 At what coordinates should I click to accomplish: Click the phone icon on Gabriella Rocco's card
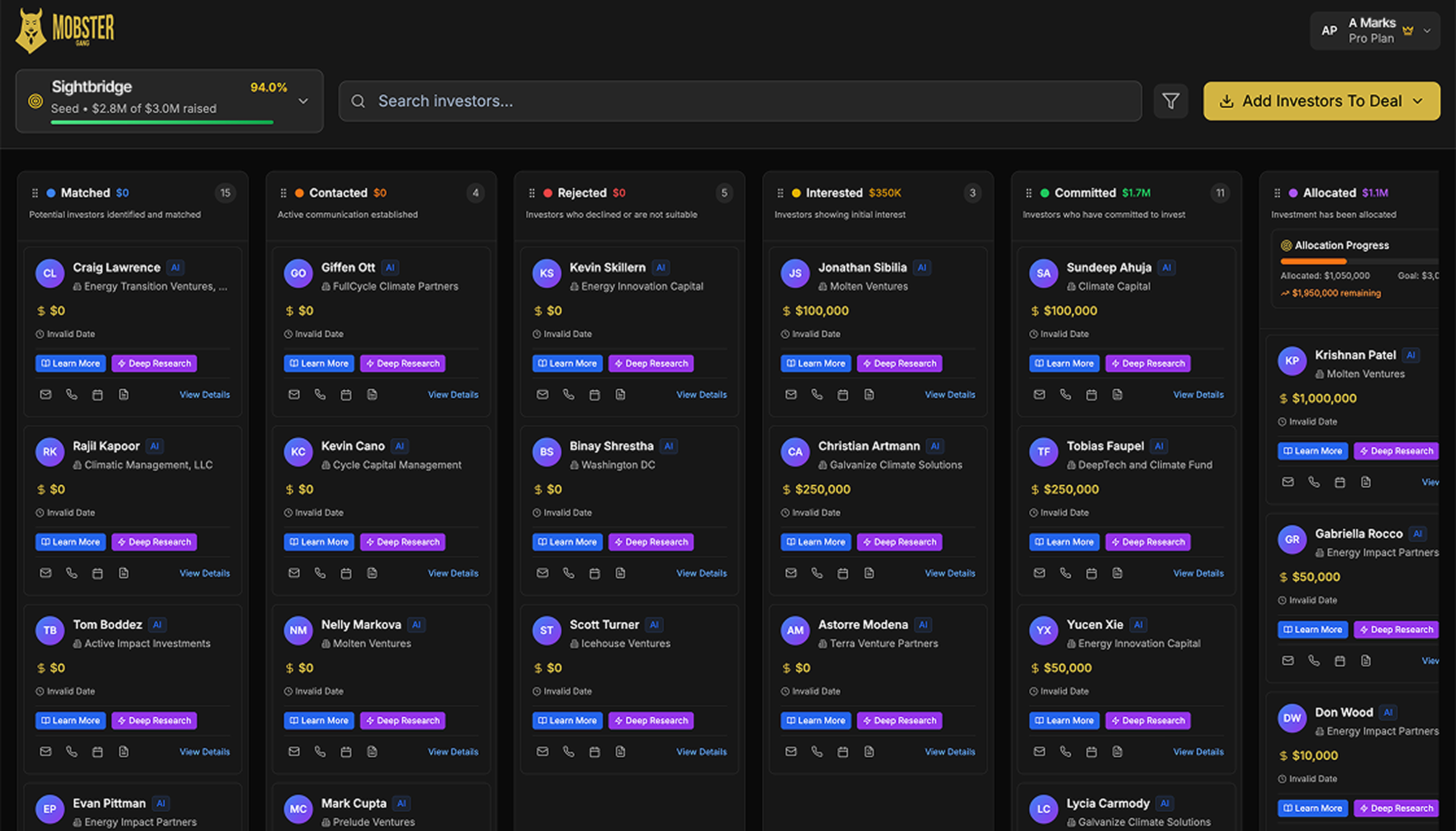pyautogui.click(x=1314, y=661)
